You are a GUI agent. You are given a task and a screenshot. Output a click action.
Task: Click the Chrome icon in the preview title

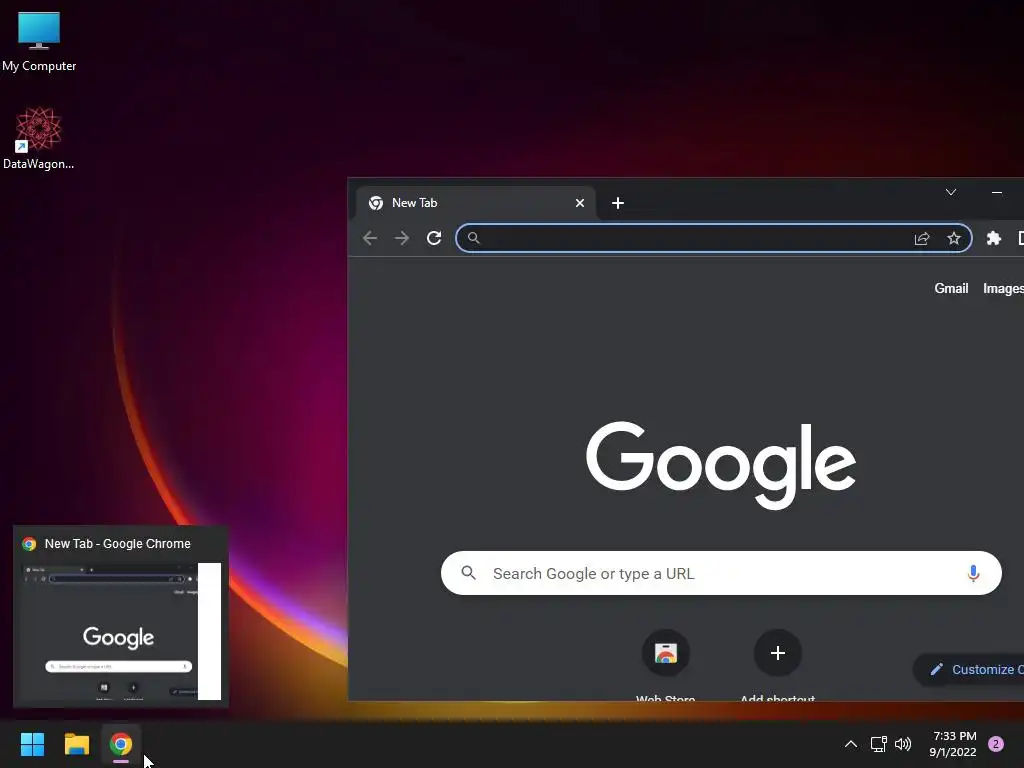coord(29,544)
